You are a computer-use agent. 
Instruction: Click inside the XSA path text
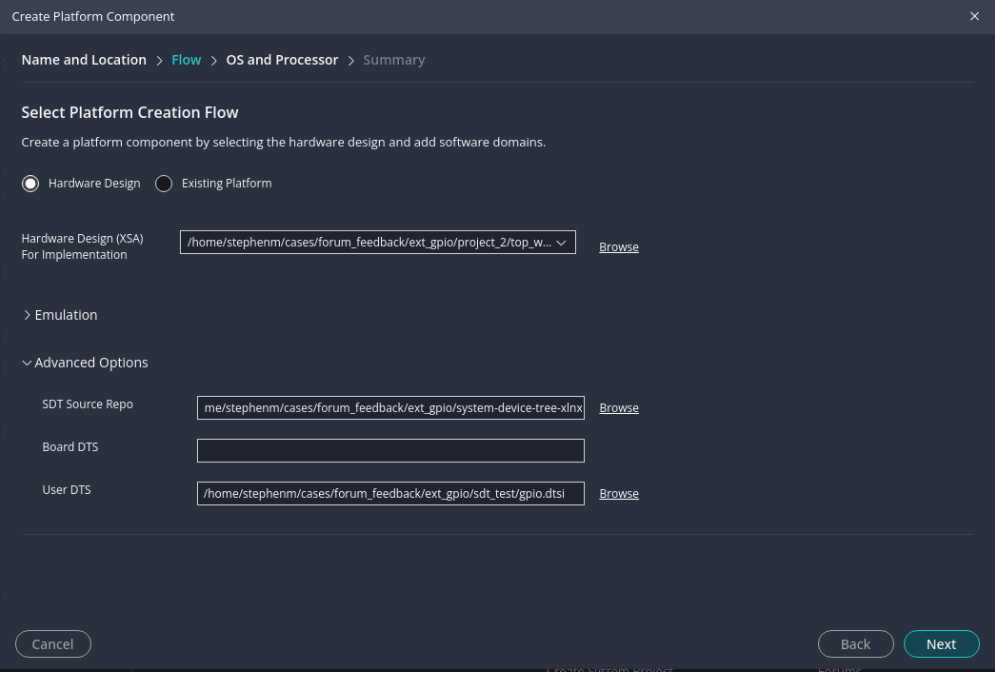(x=365, y=242)
